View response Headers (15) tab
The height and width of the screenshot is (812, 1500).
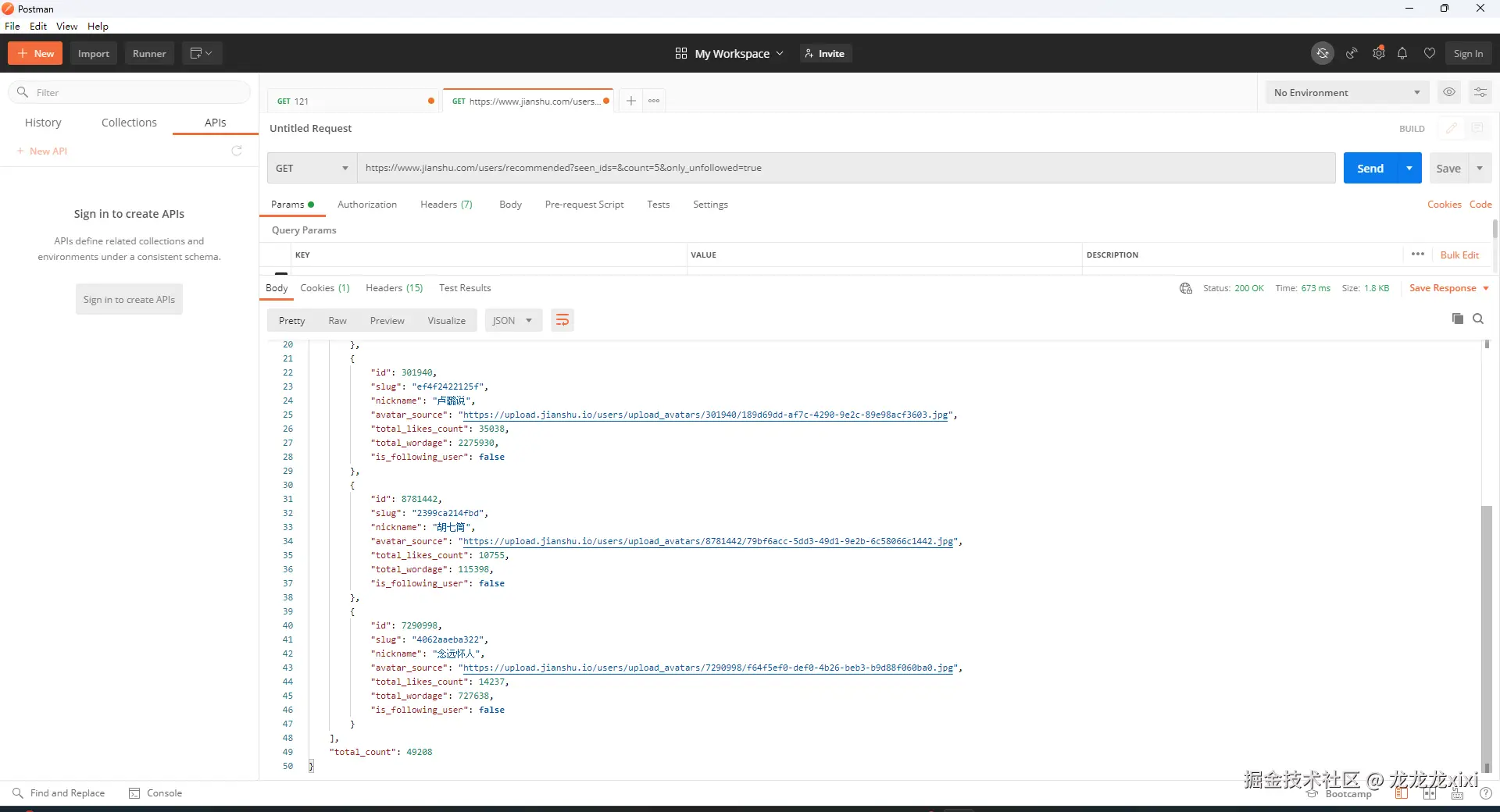click(394, 288)
